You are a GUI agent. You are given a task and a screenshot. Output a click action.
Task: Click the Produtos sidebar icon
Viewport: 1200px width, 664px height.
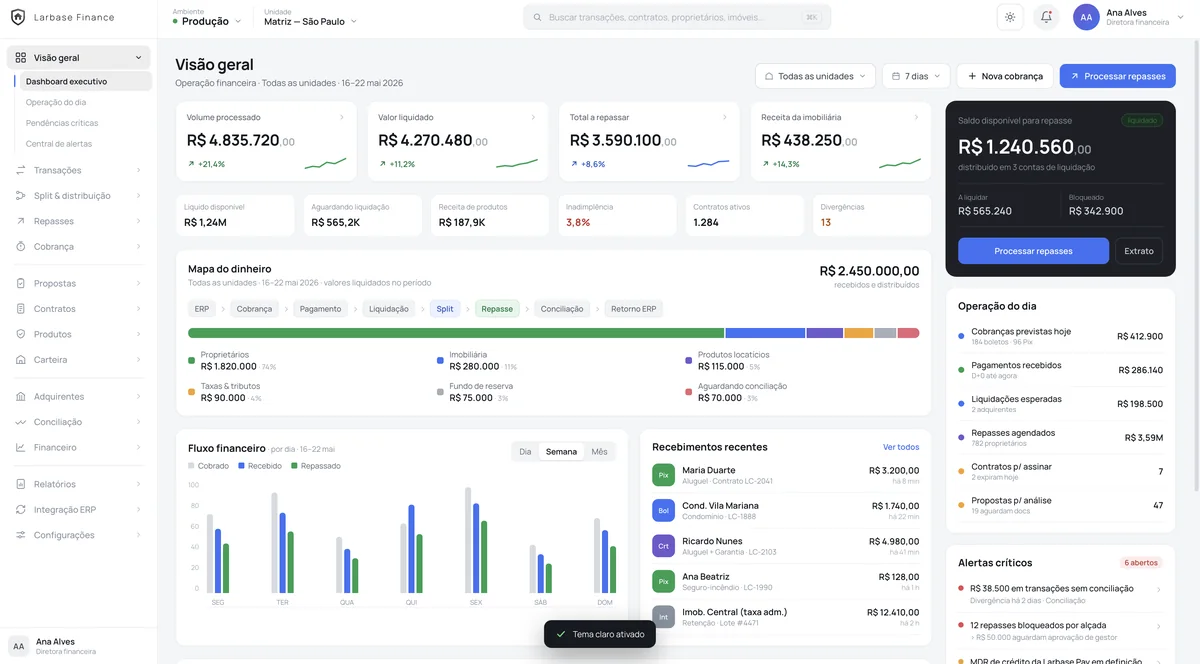click(x=20, y=334)
